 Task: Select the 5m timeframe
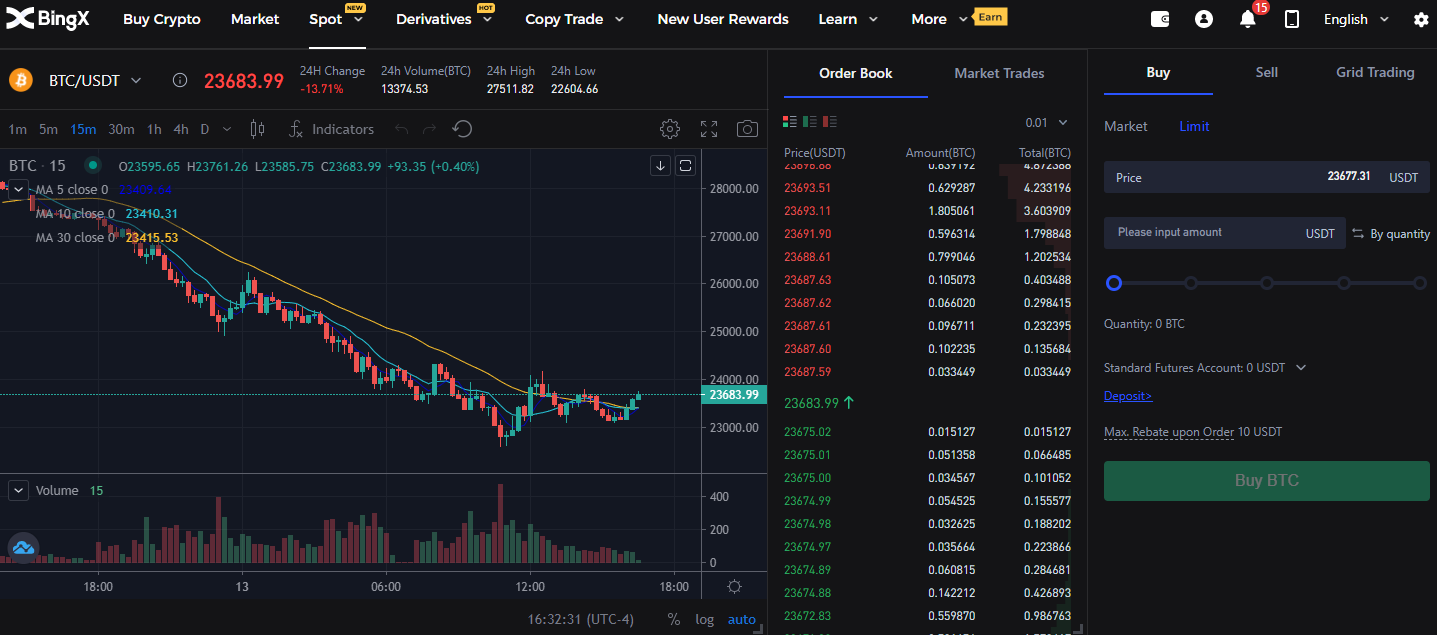(x=49, y=129)
